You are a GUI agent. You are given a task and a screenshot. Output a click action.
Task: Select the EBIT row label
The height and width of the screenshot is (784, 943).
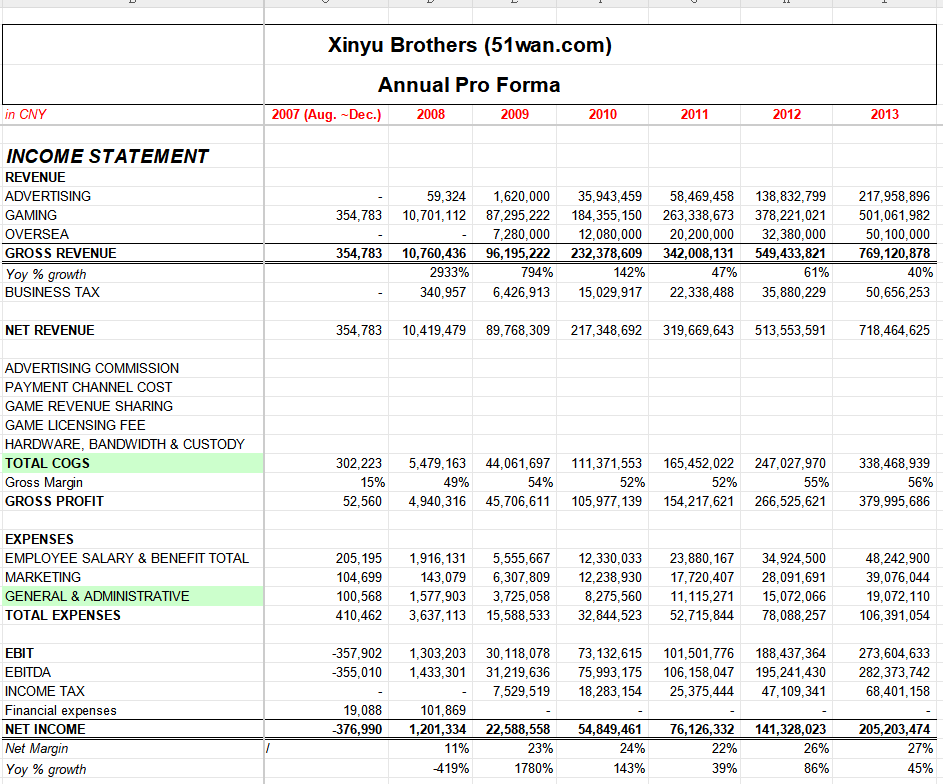[x=19, y=654]
